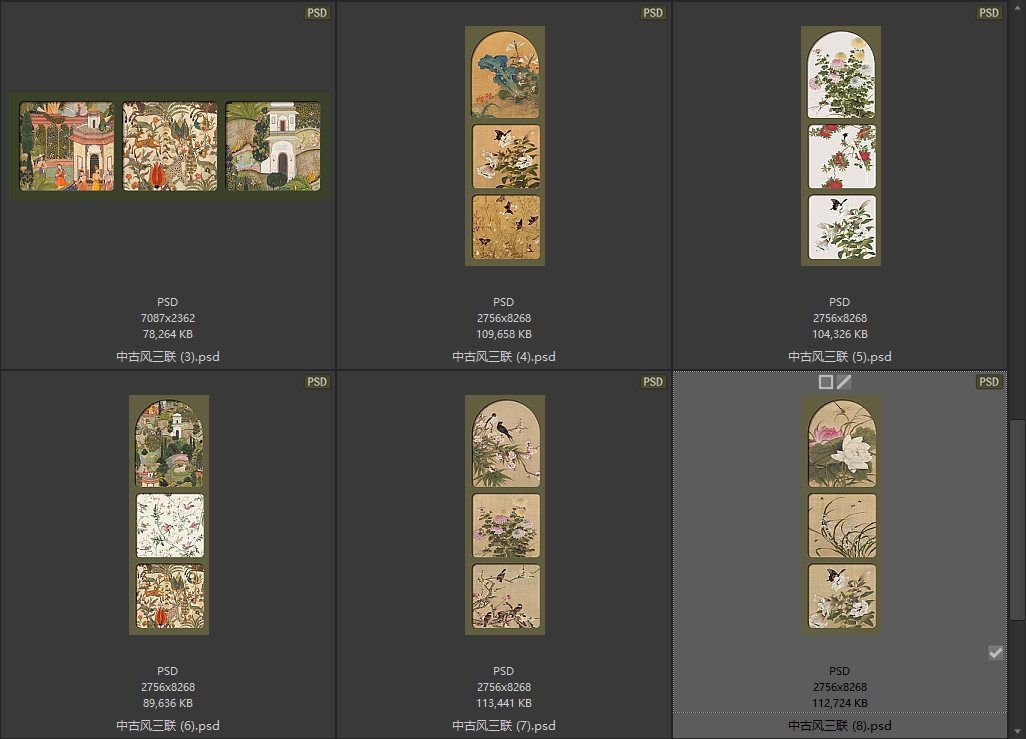Click the filename 中古风三联 (6).psd
Viewport: 1026px width, 739px height.
click(168, 726)
